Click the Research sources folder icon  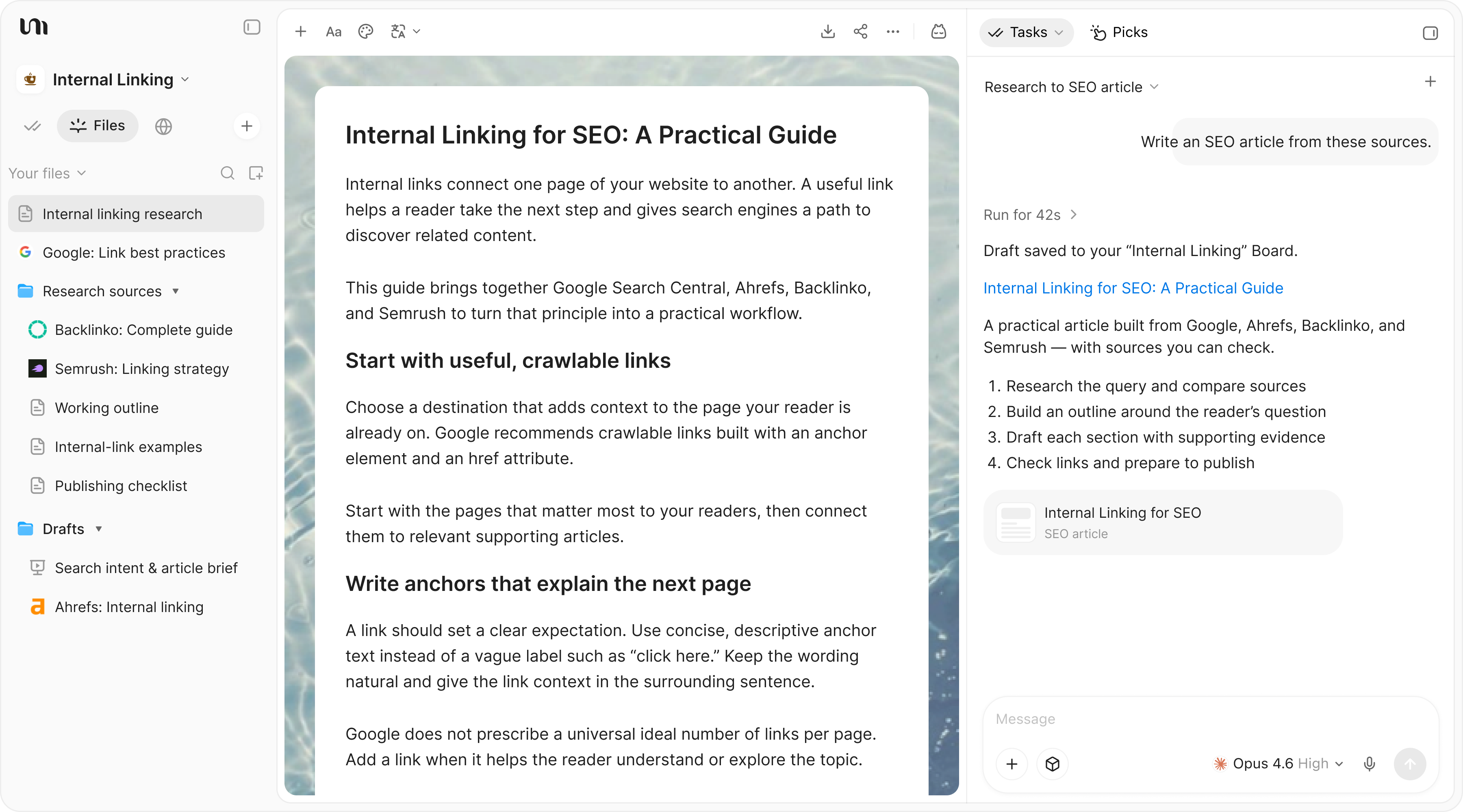pos(25,291)
